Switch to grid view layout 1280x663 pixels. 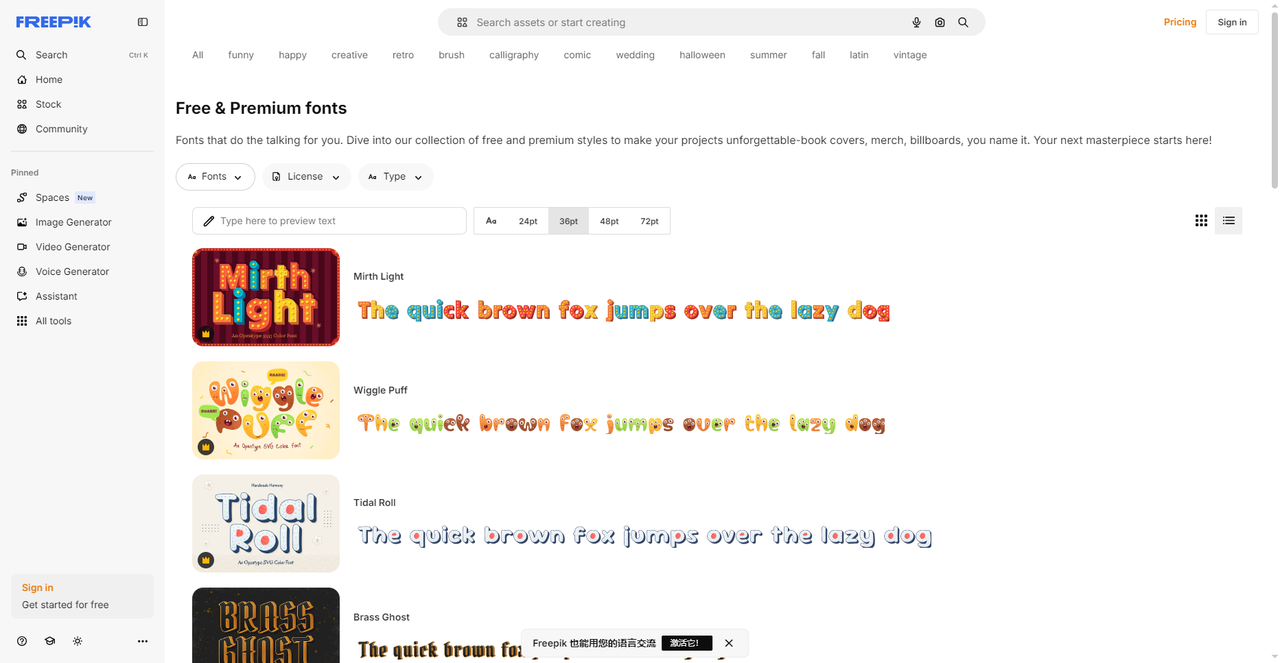pos(1201,221)
